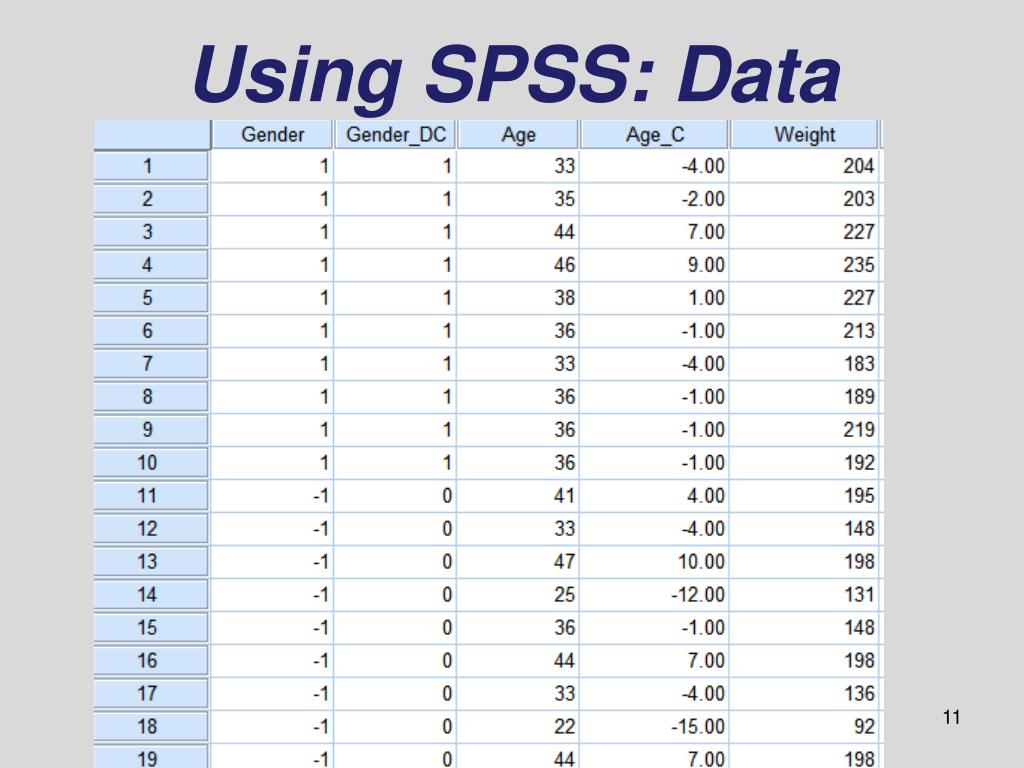
Task: Select row header 18
Action: point(151,726)
